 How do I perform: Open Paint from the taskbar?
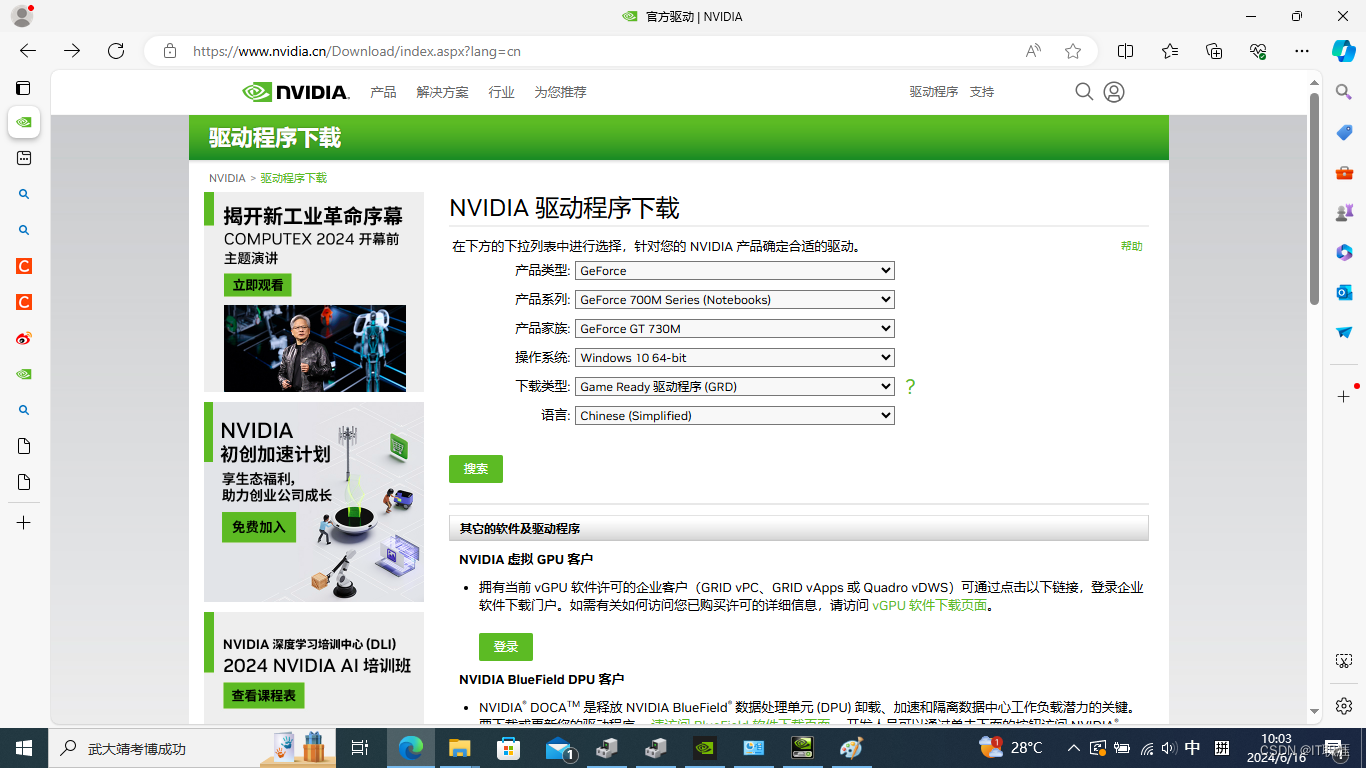coord(851,748)
